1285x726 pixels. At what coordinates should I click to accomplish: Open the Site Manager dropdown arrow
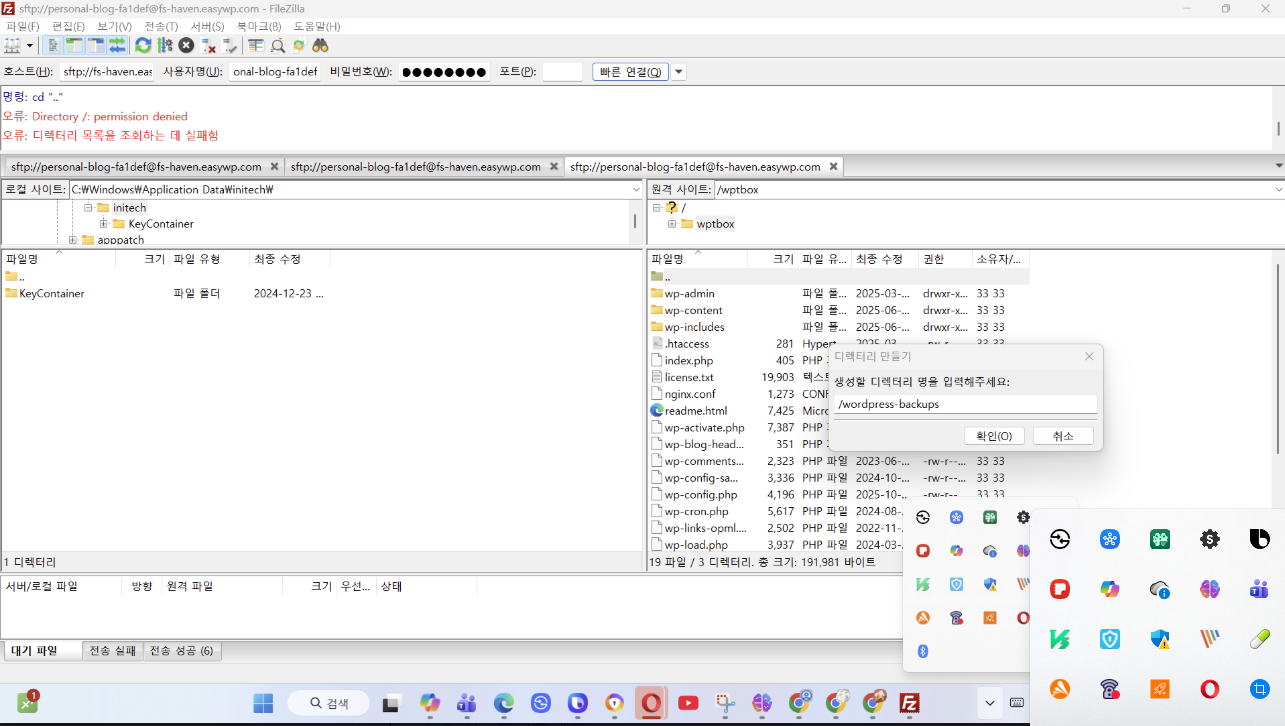[30, 45]
